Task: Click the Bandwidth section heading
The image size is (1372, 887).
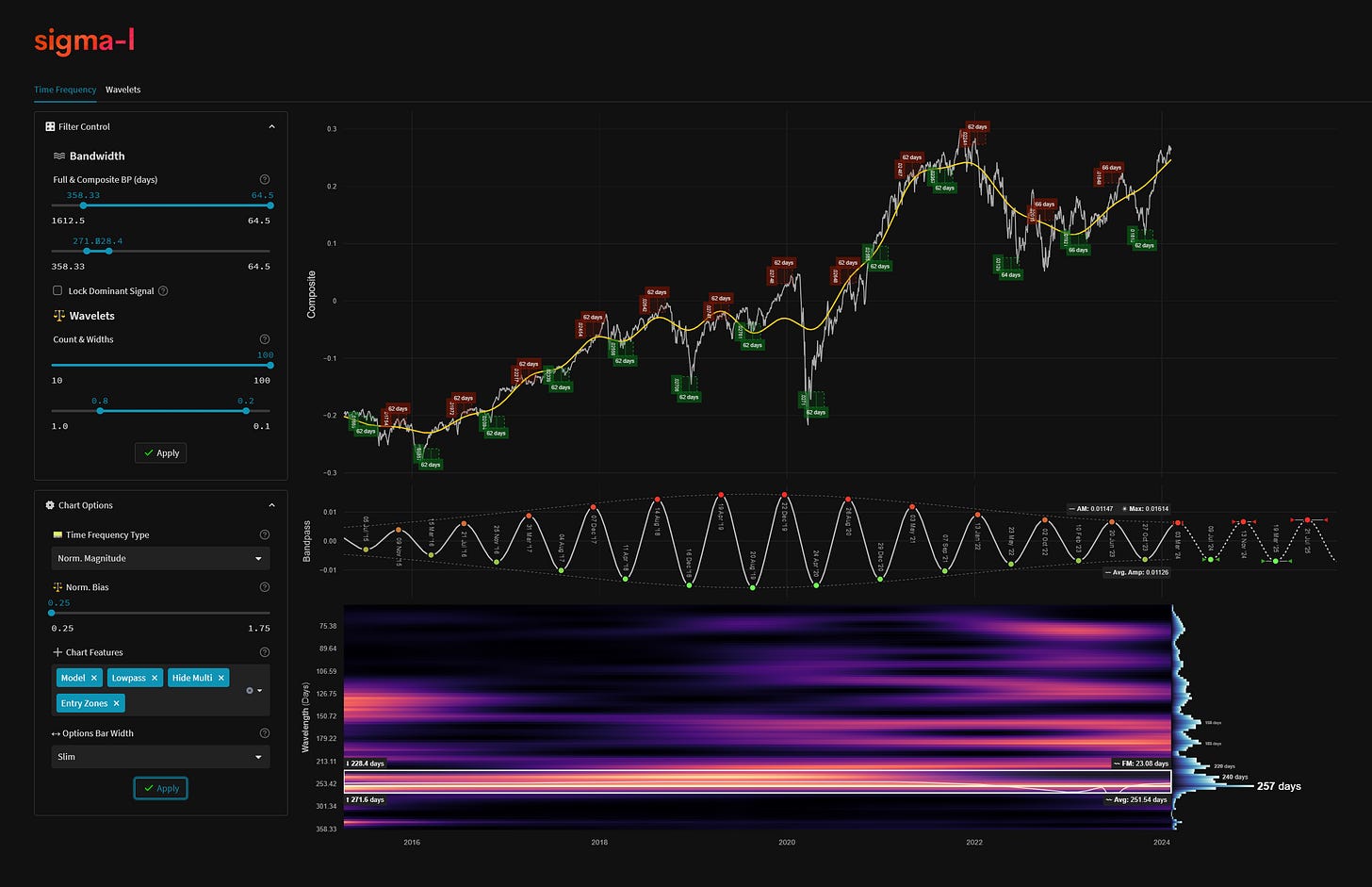Action: pos(97,156)
